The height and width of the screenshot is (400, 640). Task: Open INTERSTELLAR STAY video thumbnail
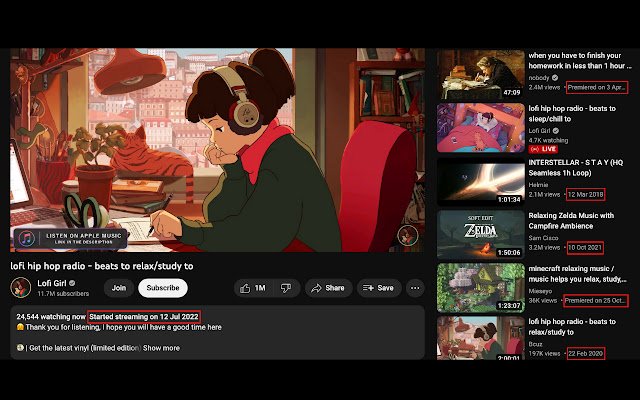point(481,181)
